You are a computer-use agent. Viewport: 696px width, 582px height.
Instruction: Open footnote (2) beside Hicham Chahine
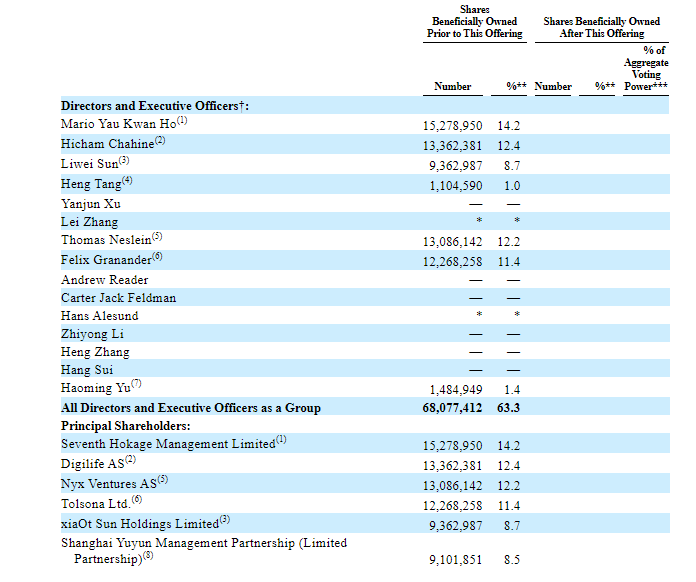coord(159,141)
